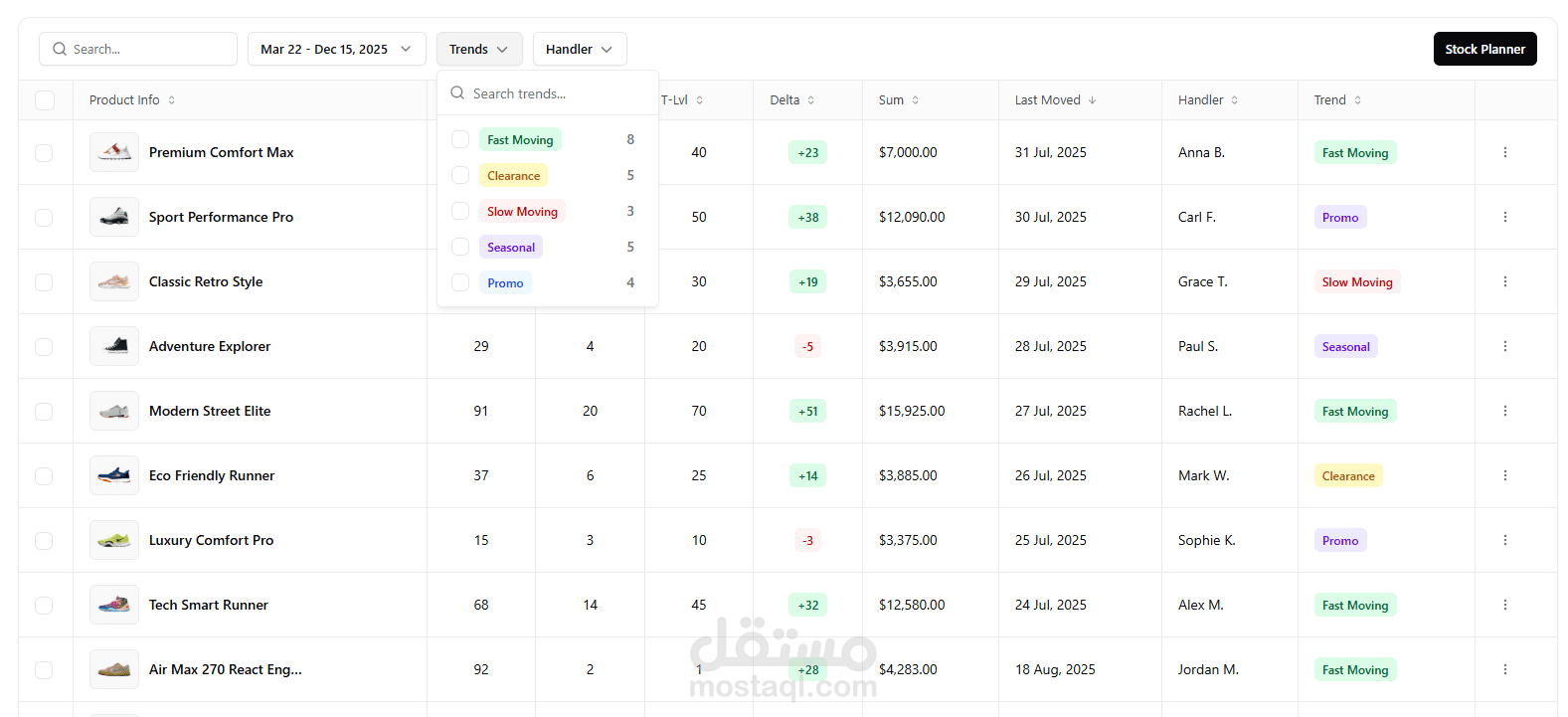Screen dimensions: 1568x717
Task: Click the magnifier icon in trends search
Action: point(457,92)
